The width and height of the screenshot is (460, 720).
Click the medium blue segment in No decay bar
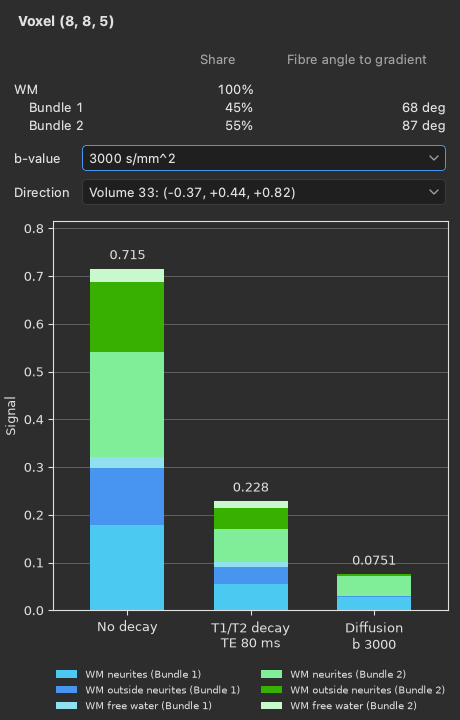point(127,496)
